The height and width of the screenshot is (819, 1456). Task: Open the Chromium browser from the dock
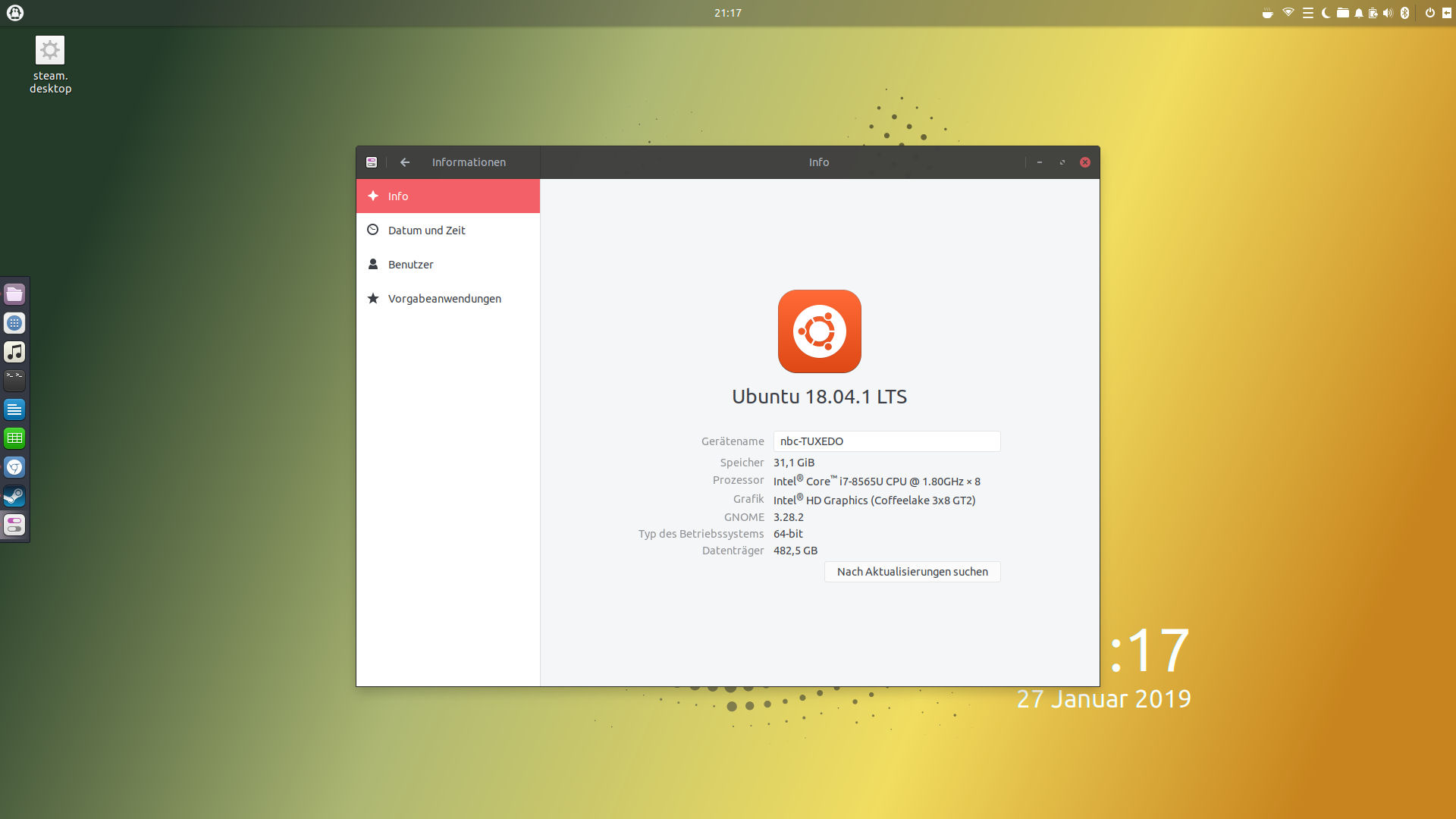14,467
